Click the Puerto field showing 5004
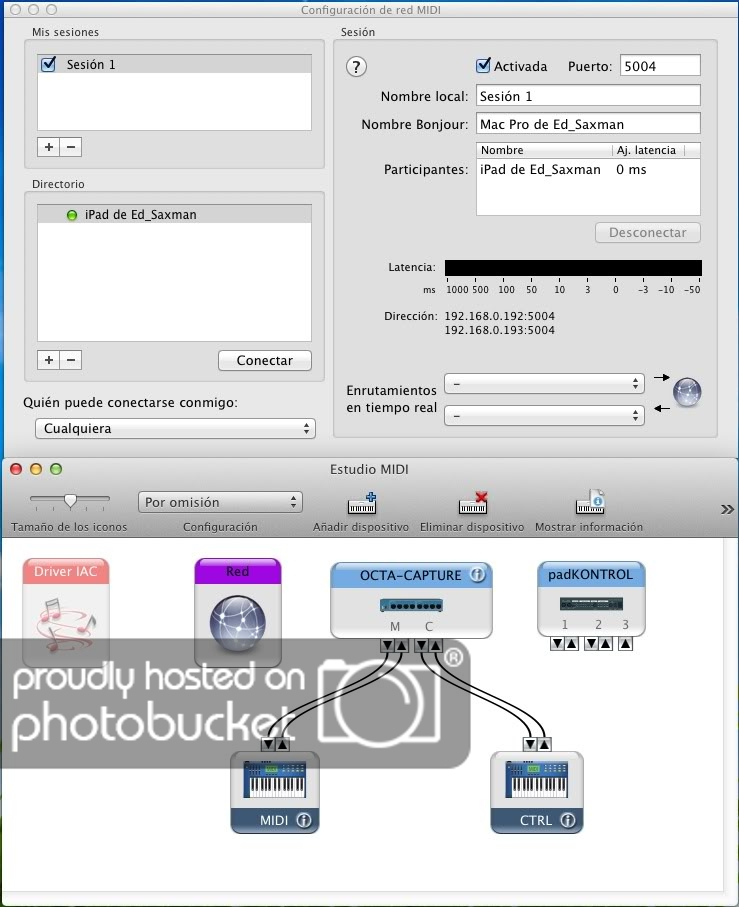 click(x=660, y=65)
